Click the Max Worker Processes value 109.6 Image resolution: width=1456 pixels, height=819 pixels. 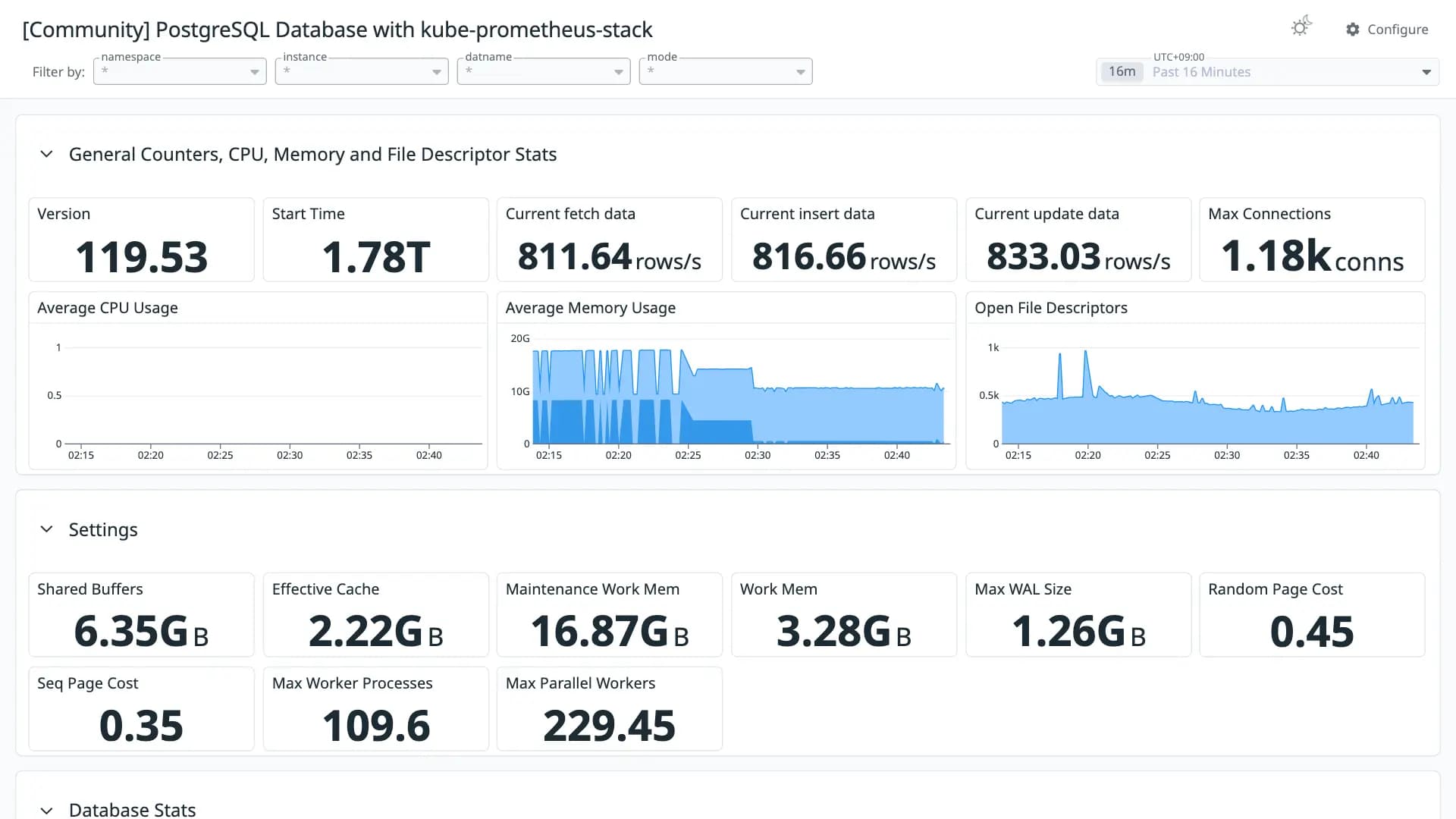pos(376,726)
